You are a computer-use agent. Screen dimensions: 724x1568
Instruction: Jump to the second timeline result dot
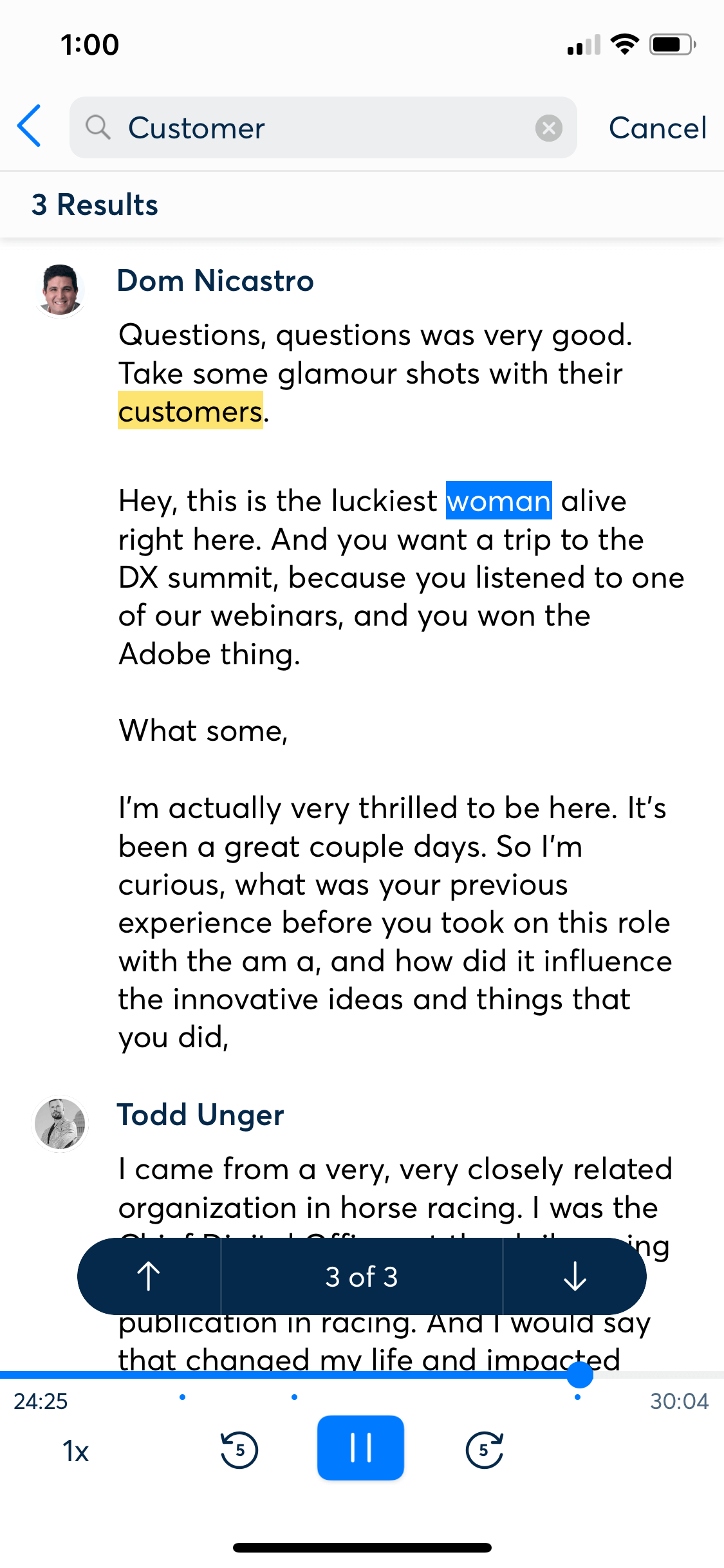pos(294,1397)
